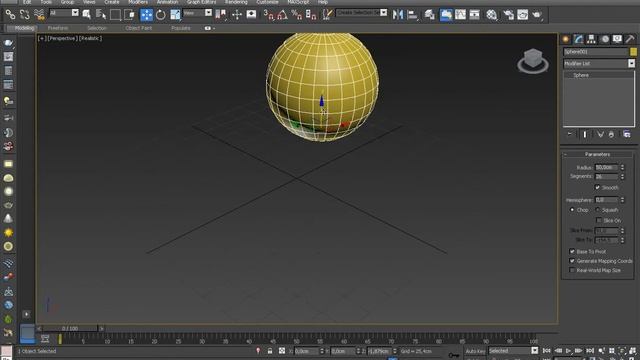This screenshot has width=640, height=360.
Task: Click the Align tool icon
Action: tap(413, 15)
